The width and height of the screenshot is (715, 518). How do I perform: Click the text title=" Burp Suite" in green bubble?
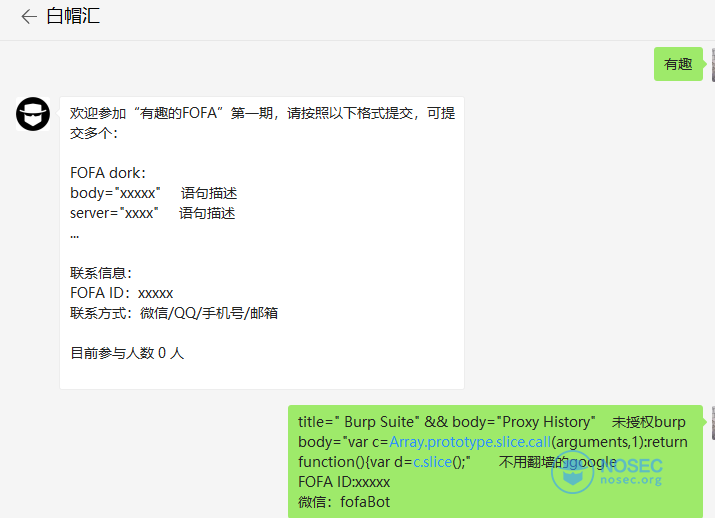coord(359,422)
